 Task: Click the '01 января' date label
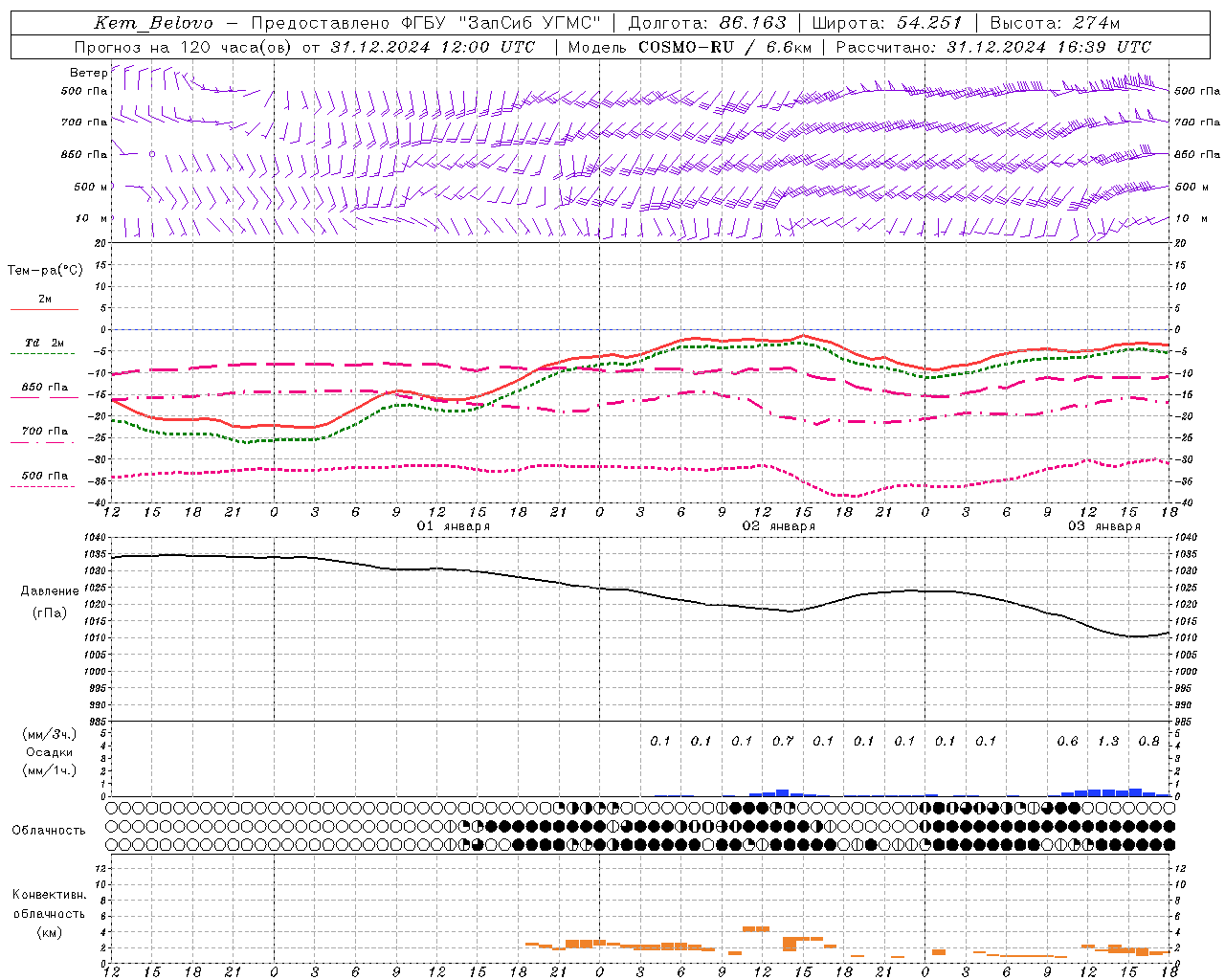(454, 526)
